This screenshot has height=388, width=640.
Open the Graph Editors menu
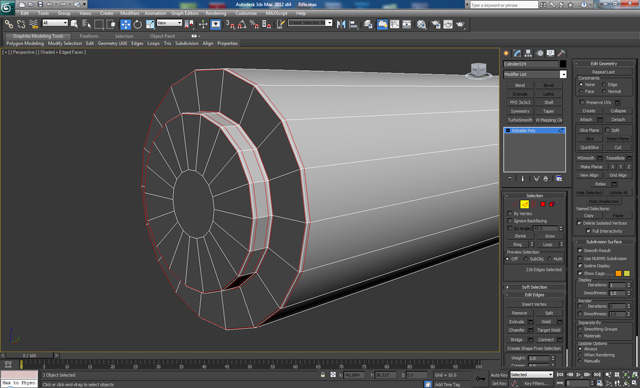pos(184,13)
